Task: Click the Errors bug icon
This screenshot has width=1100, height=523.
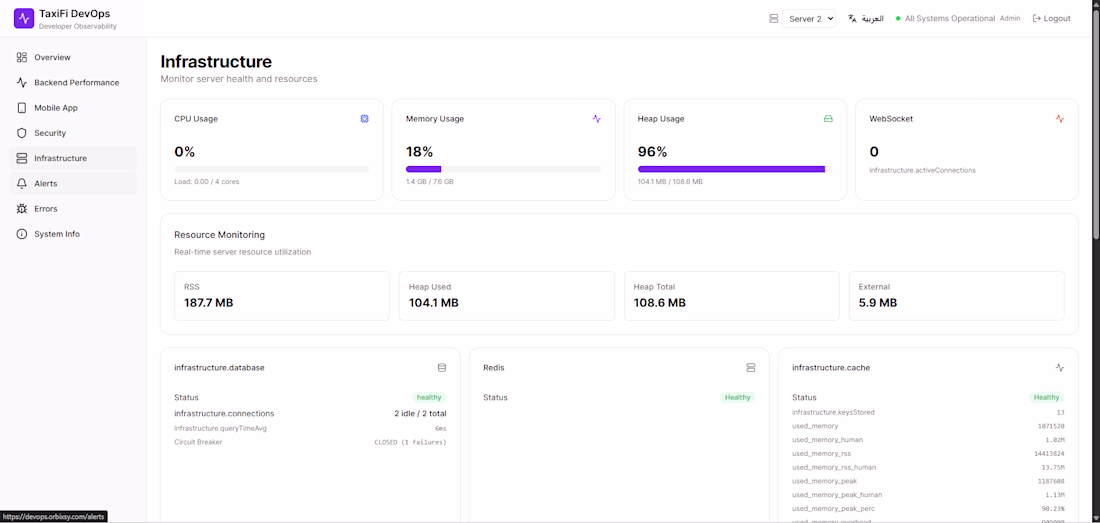Action: pos(22,209)
